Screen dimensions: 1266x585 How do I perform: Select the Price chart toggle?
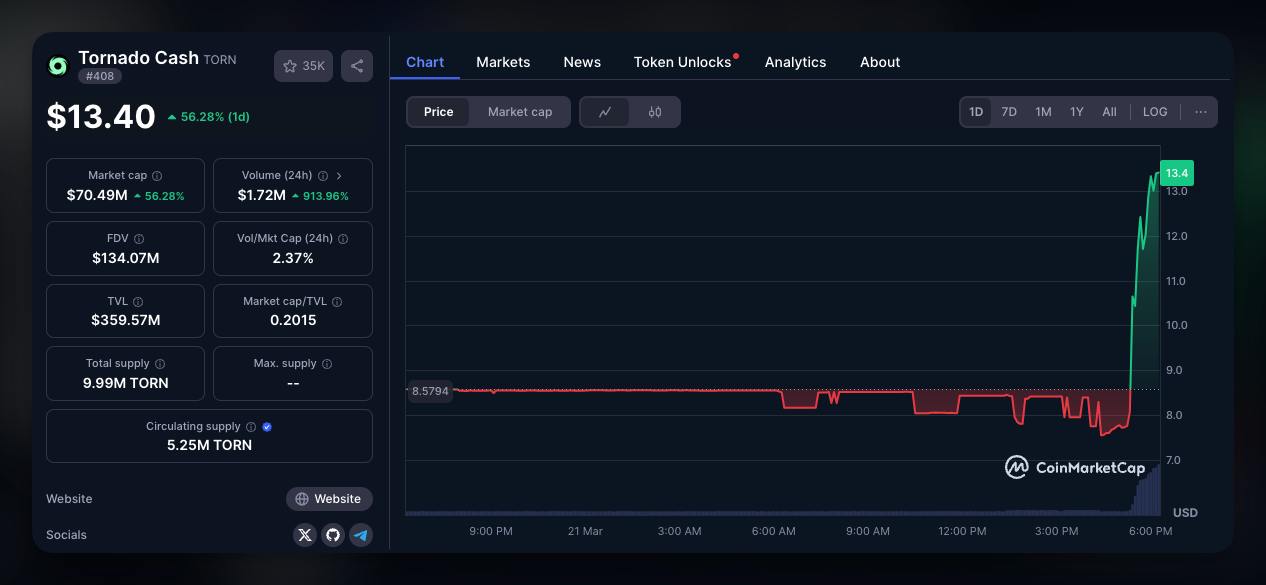[x=439, y=112]
